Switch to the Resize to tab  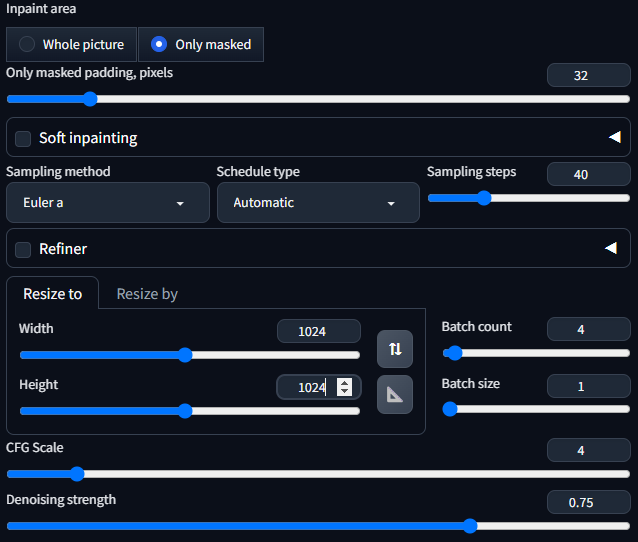click(x=52, y=294)
